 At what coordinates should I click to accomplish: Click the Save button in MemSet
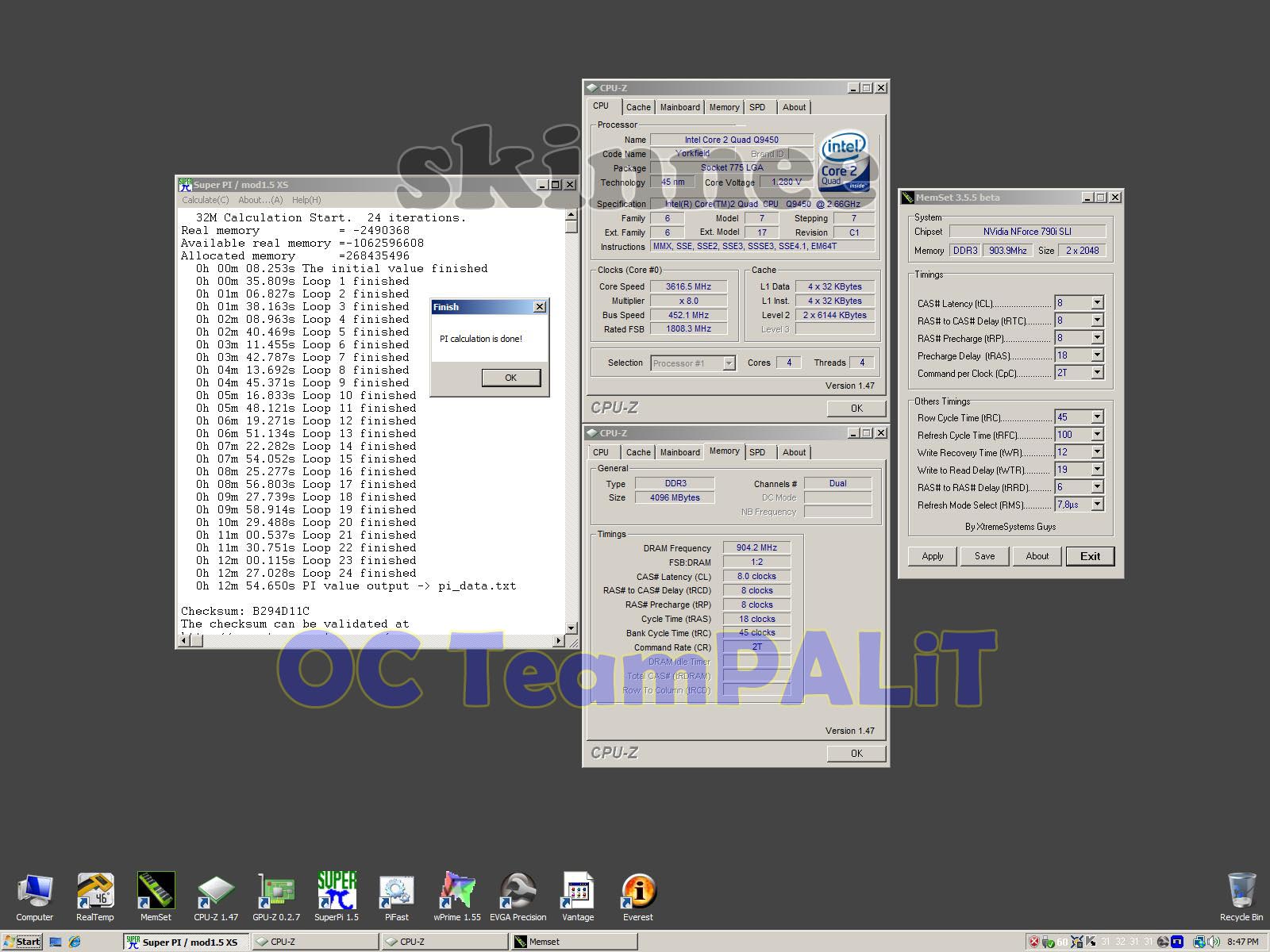(985, 556)
